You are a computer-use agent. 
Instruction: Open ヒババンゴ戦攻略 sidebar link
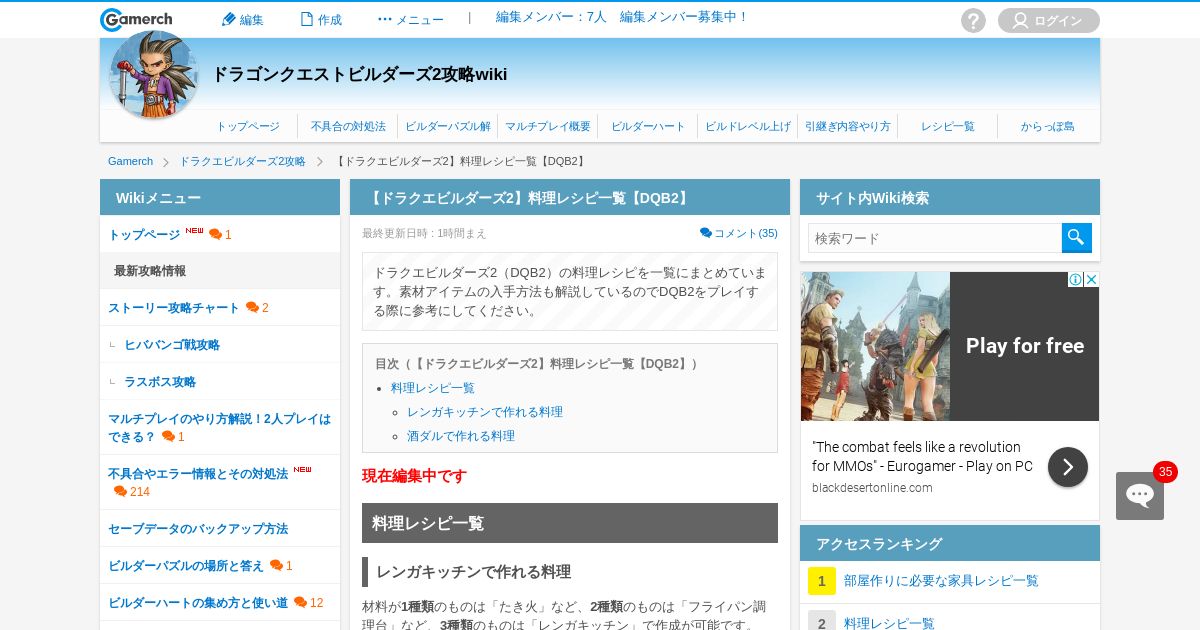tap(172, 344)
